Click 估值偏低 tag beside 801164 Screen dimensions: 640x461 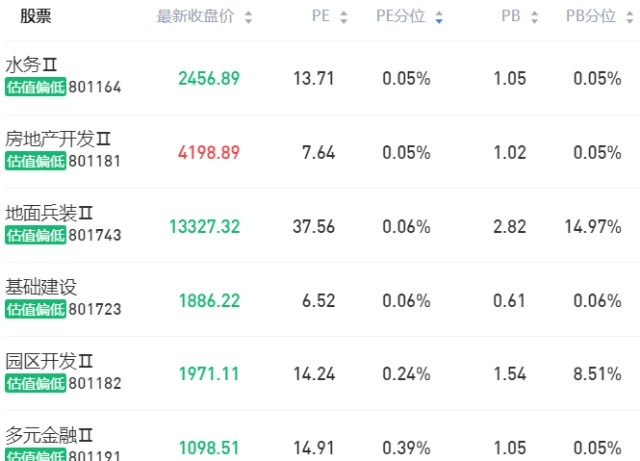(x=36, y=87)
